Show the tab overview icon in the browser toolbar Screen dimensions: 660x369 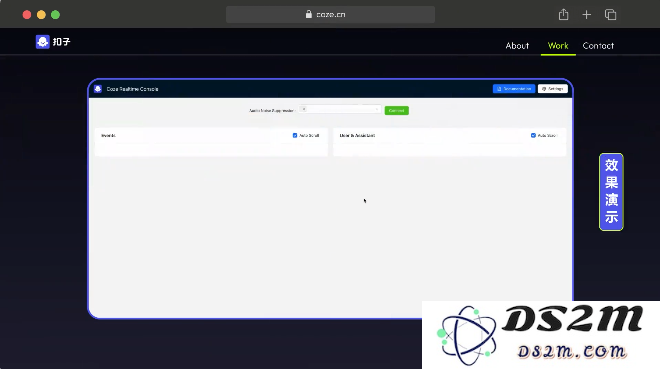click(x=610, y=15)
